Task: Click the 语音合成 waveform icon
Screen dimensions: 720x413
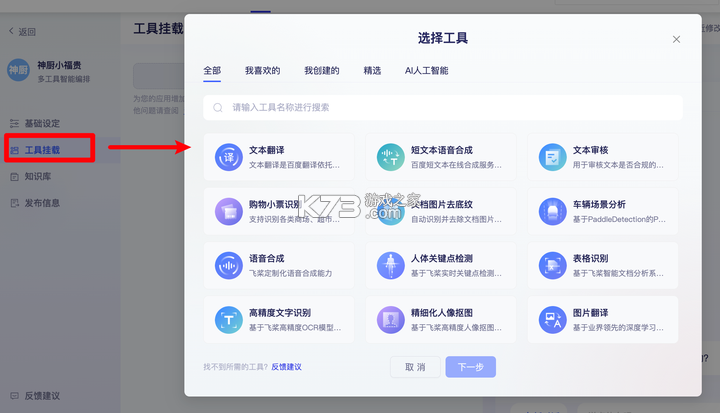Action: click(229, 266)
